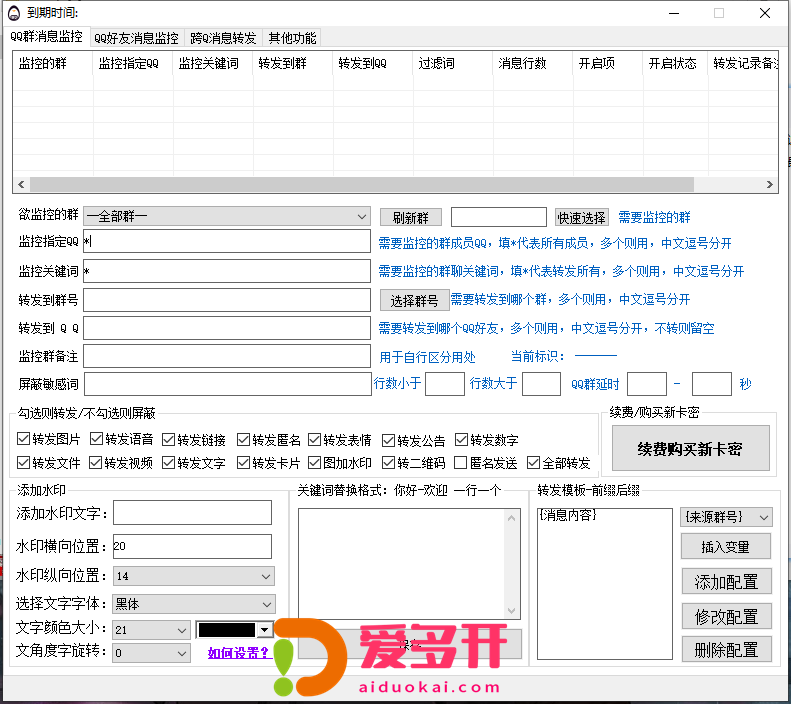Uncheck the 转发图片 checkbox

tap(23, 439)
